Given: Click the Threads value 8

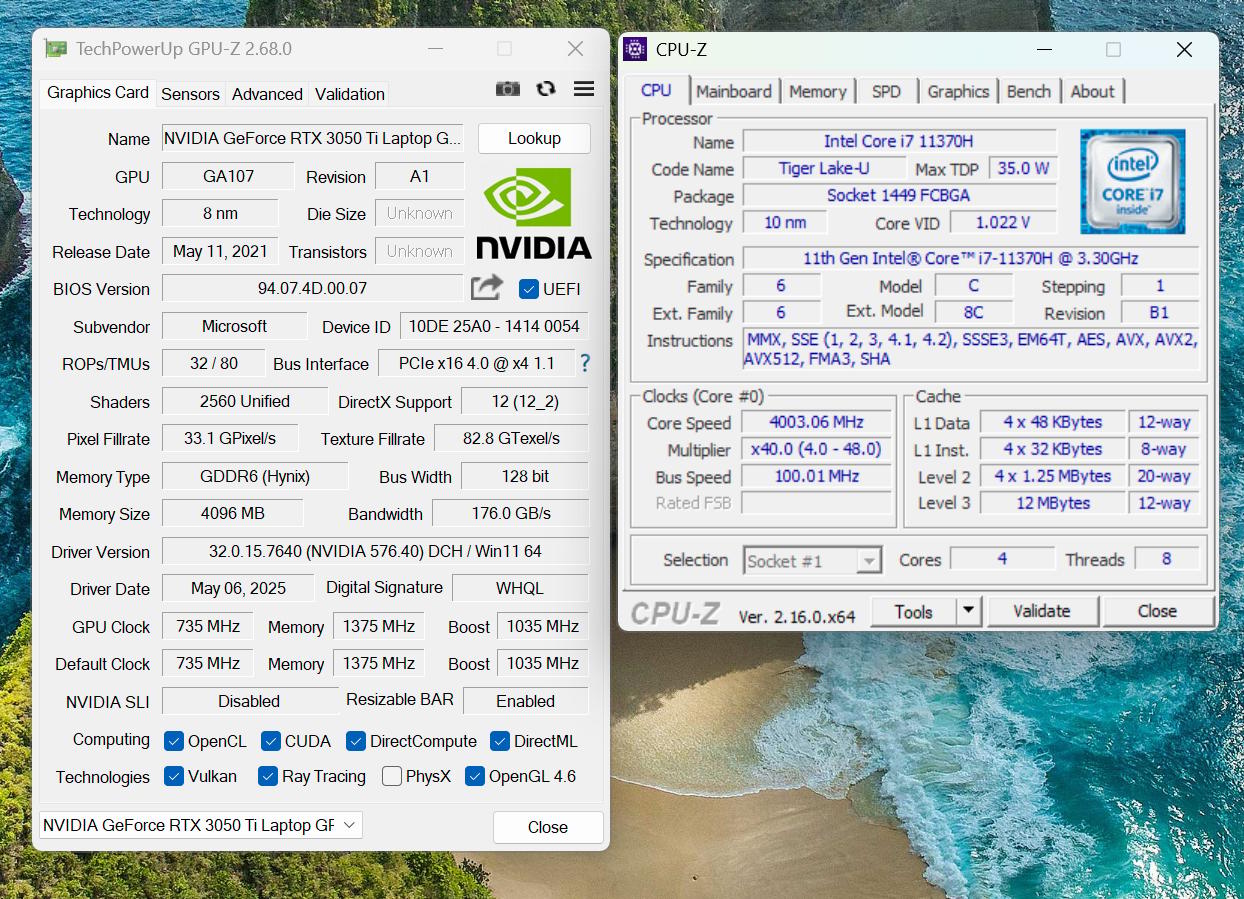Looking at the screenshot, I should (x=1165, y=559).
